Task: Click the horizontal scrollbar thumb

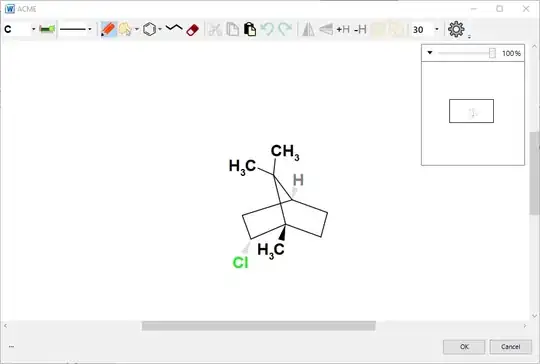Action: coord(259,326)
